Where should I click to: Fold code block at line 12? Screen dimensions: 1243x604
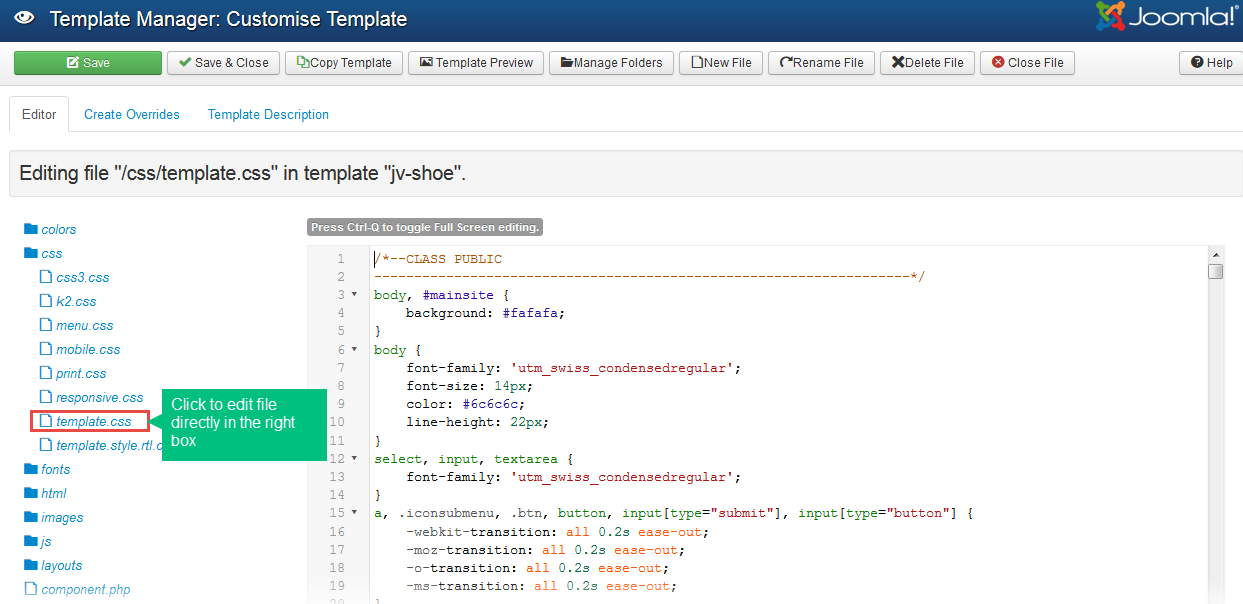[355, 459]
